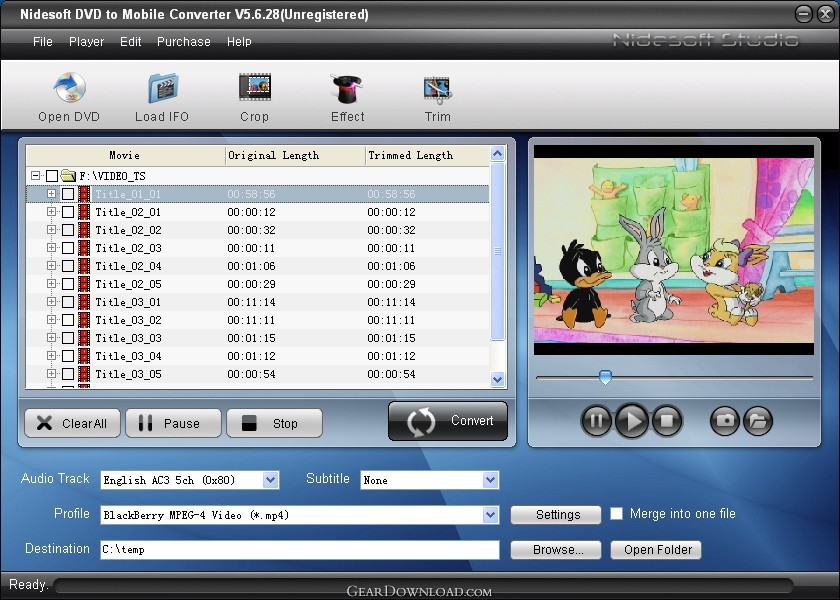Click the Pause conversion button
This screenshot has width=840, height=600.
pos(173,423)
